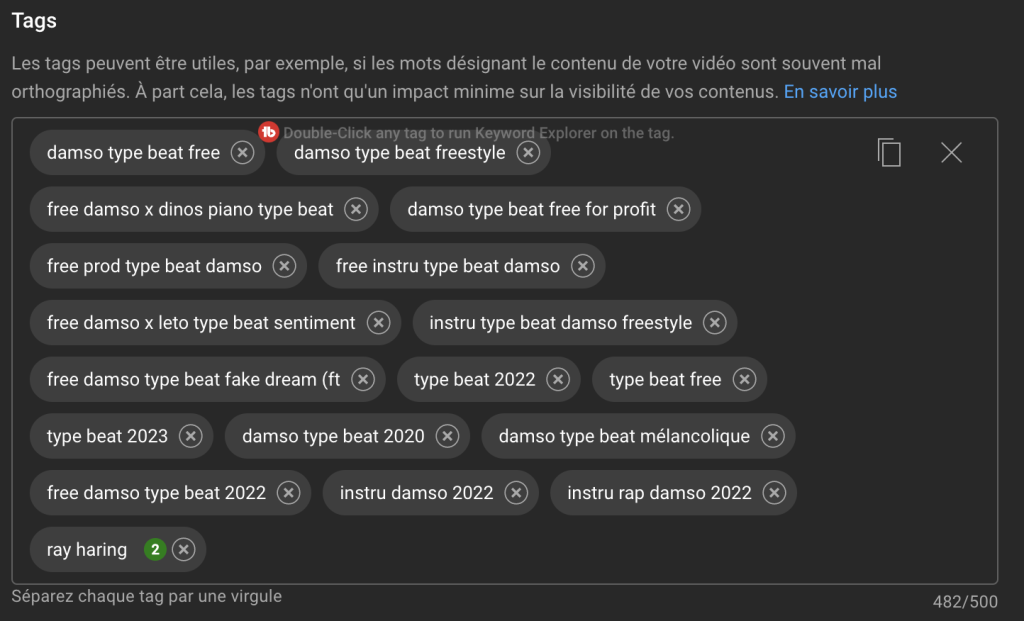Click the 'type beat free' tag chip
This screenshot has height=621, width=1024.
[665, 380]
